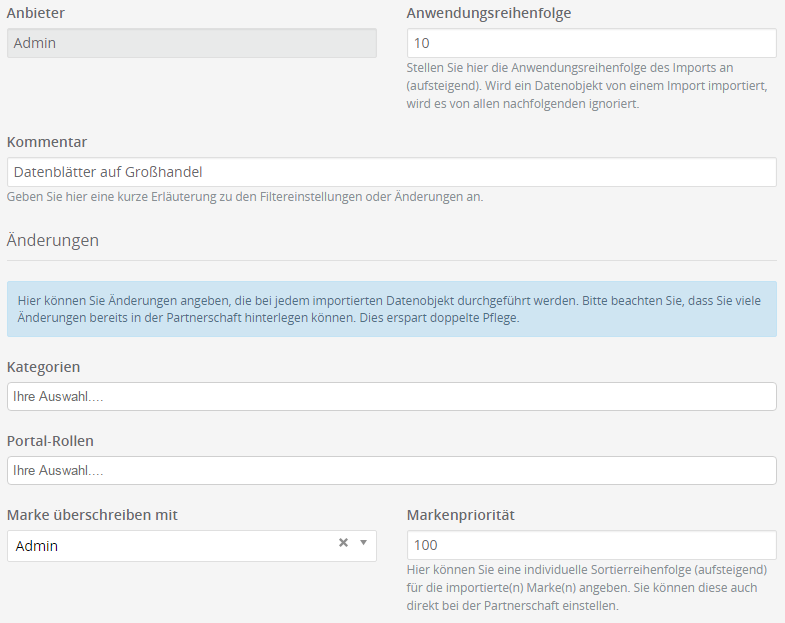The width and height of the screenshot is (785, 623).
Task: Click the disabled Anbieter field
Action: point(191,43)
